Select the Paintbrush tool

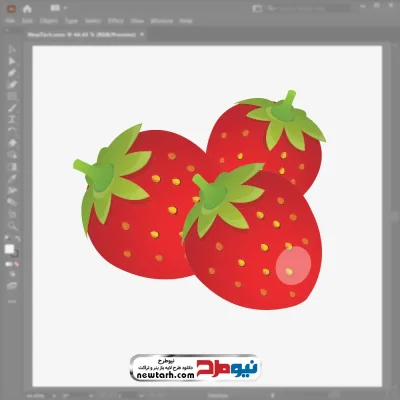[12, 108]
